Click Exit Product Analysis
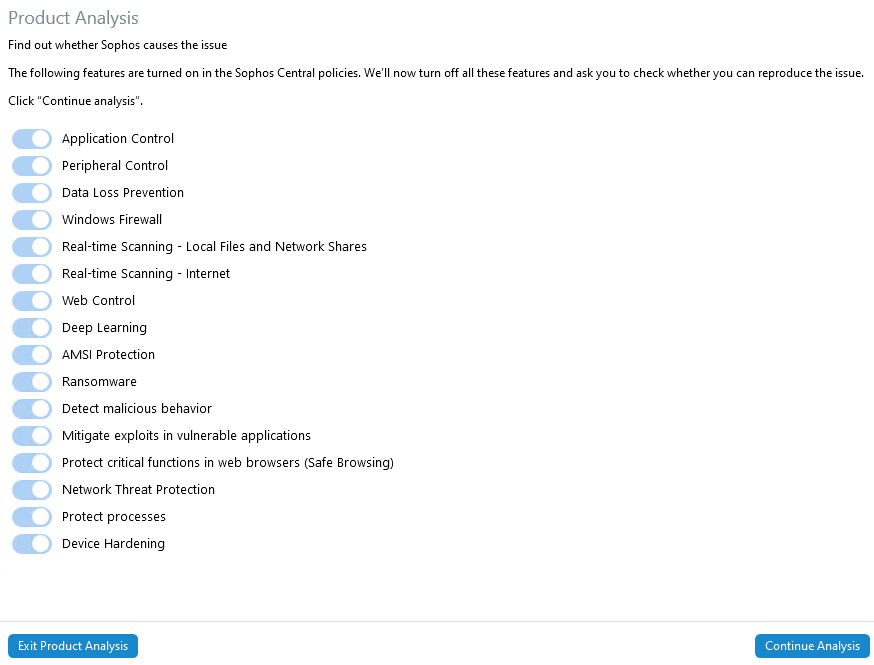 point(72,645)
